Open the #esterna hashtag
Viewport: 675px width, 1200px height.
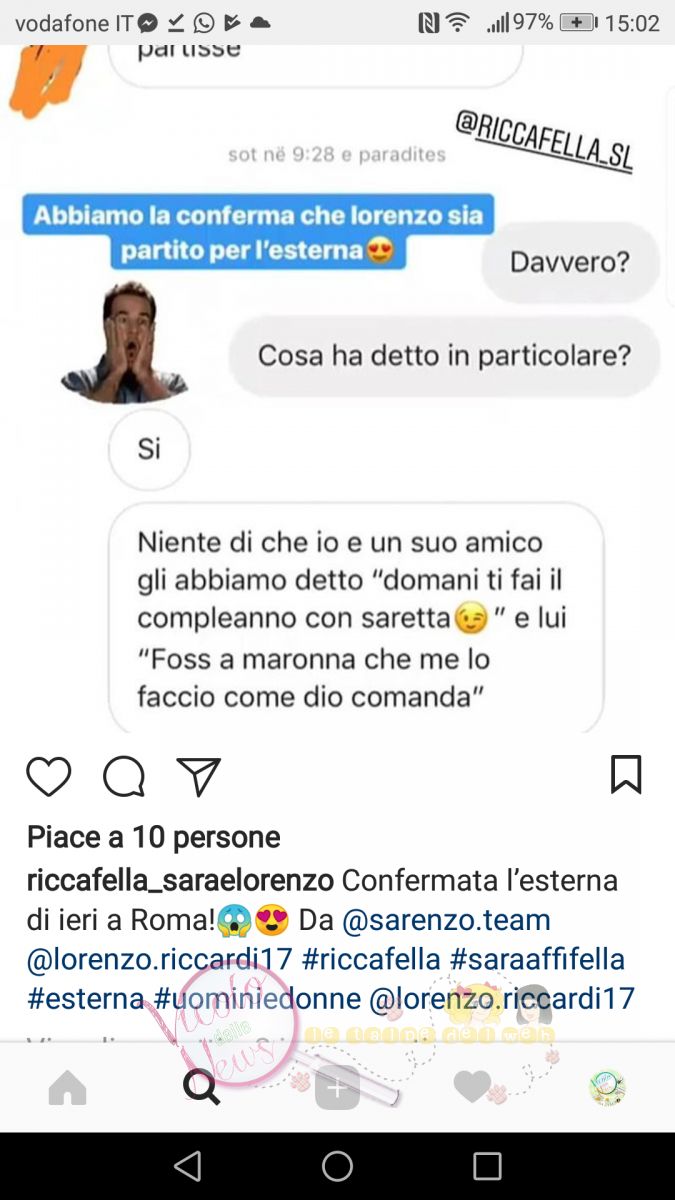click(86, 998)
